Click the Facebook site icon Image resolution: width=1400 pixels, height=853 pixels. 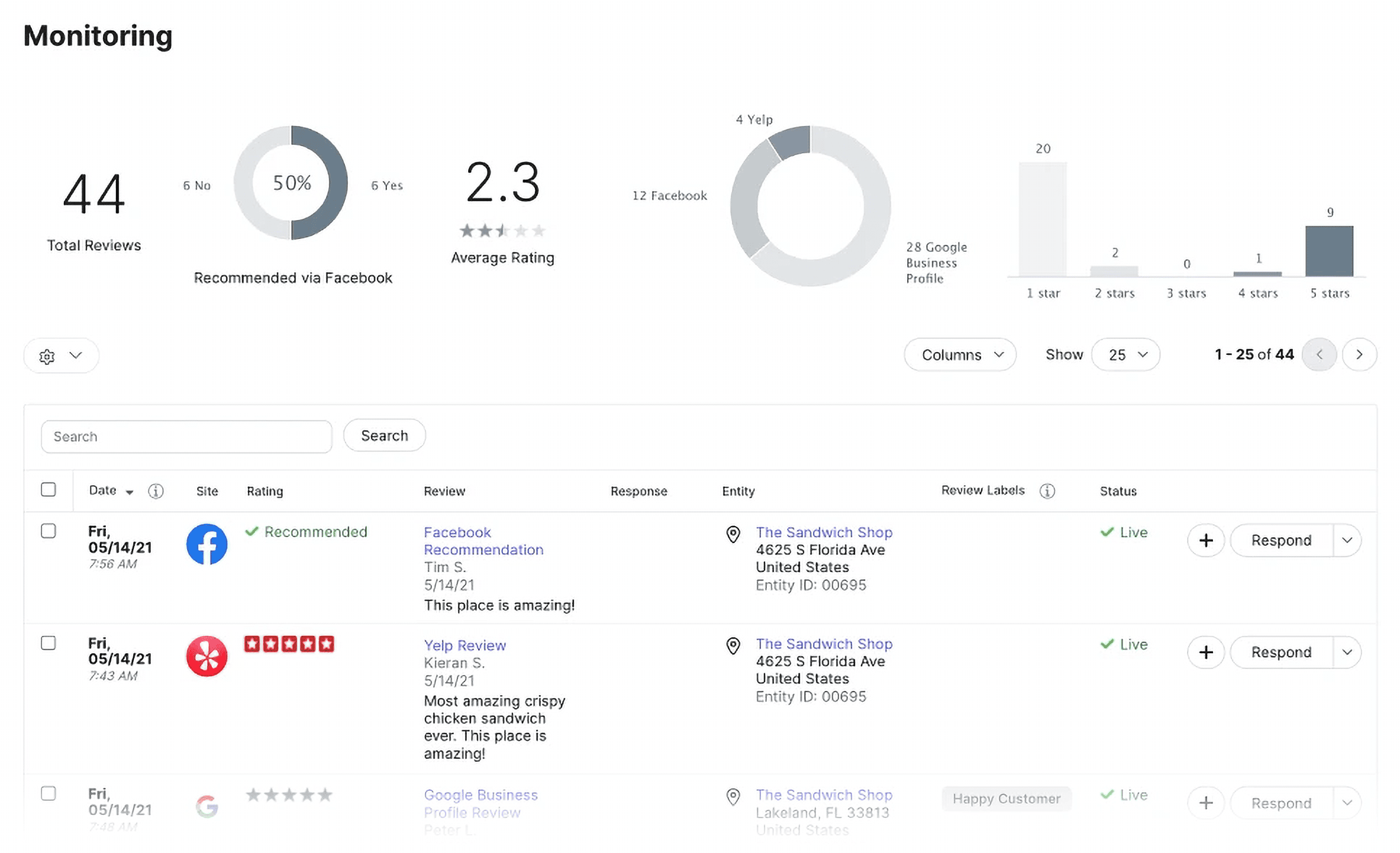coord(207,544)
